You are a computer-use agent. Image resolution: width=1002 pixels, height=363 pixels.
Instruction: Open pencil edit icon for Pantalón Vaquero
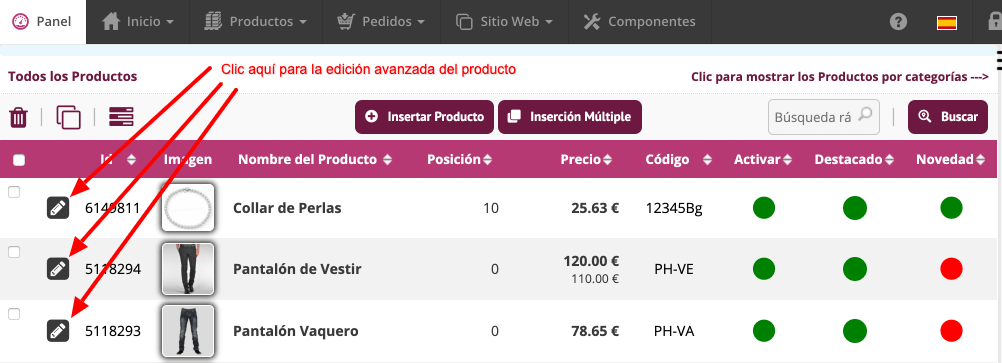[58, 330]
